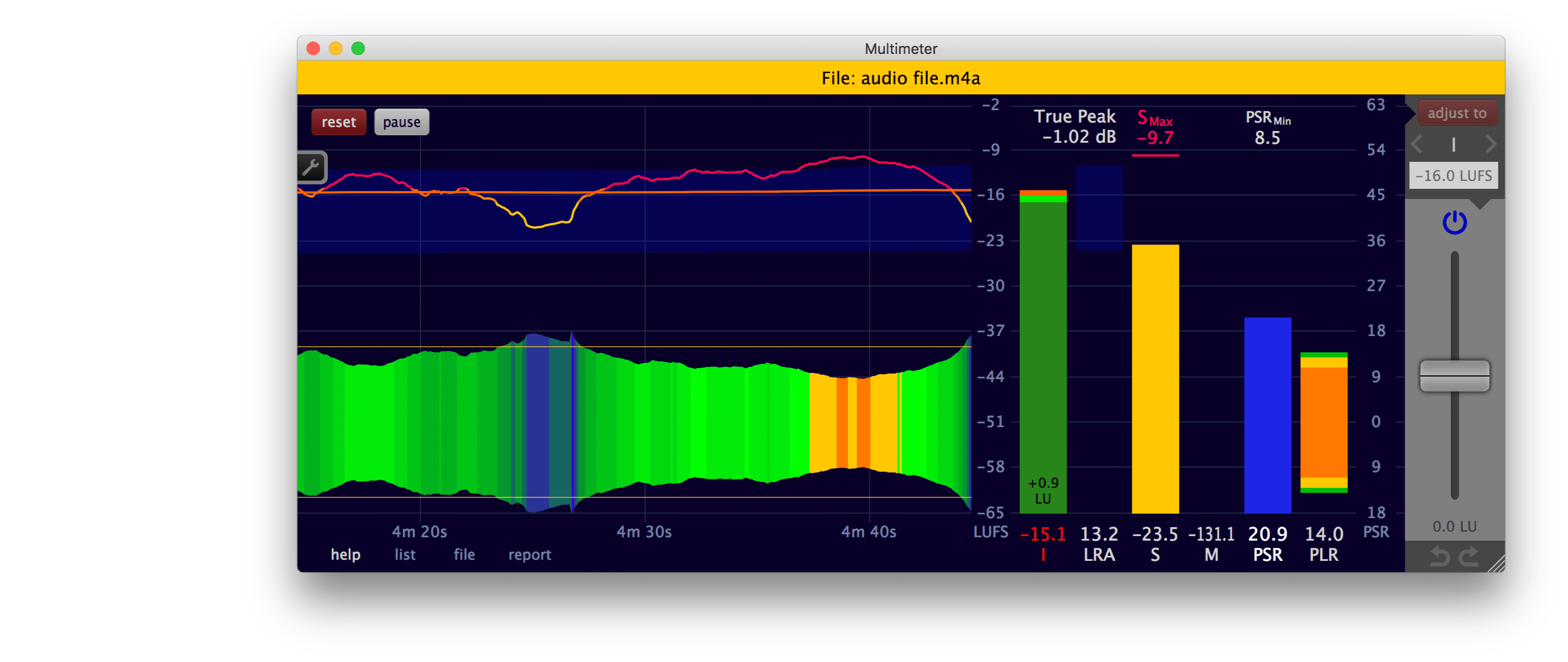
Task: Open the wrench settings icon
Action: (x=311, y=167)
